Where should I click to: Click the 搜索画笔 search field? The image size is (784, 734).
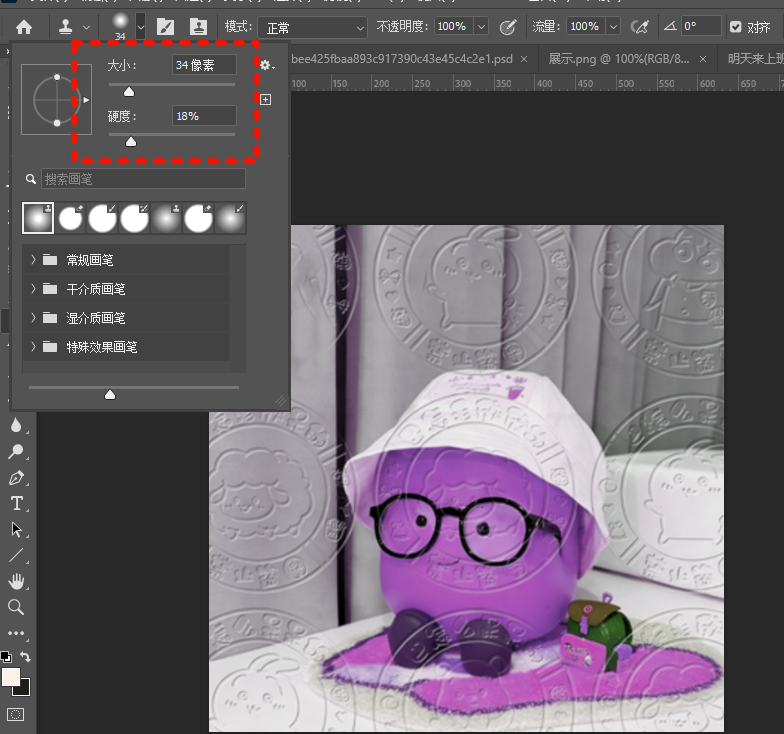click(x=143, y=179)
